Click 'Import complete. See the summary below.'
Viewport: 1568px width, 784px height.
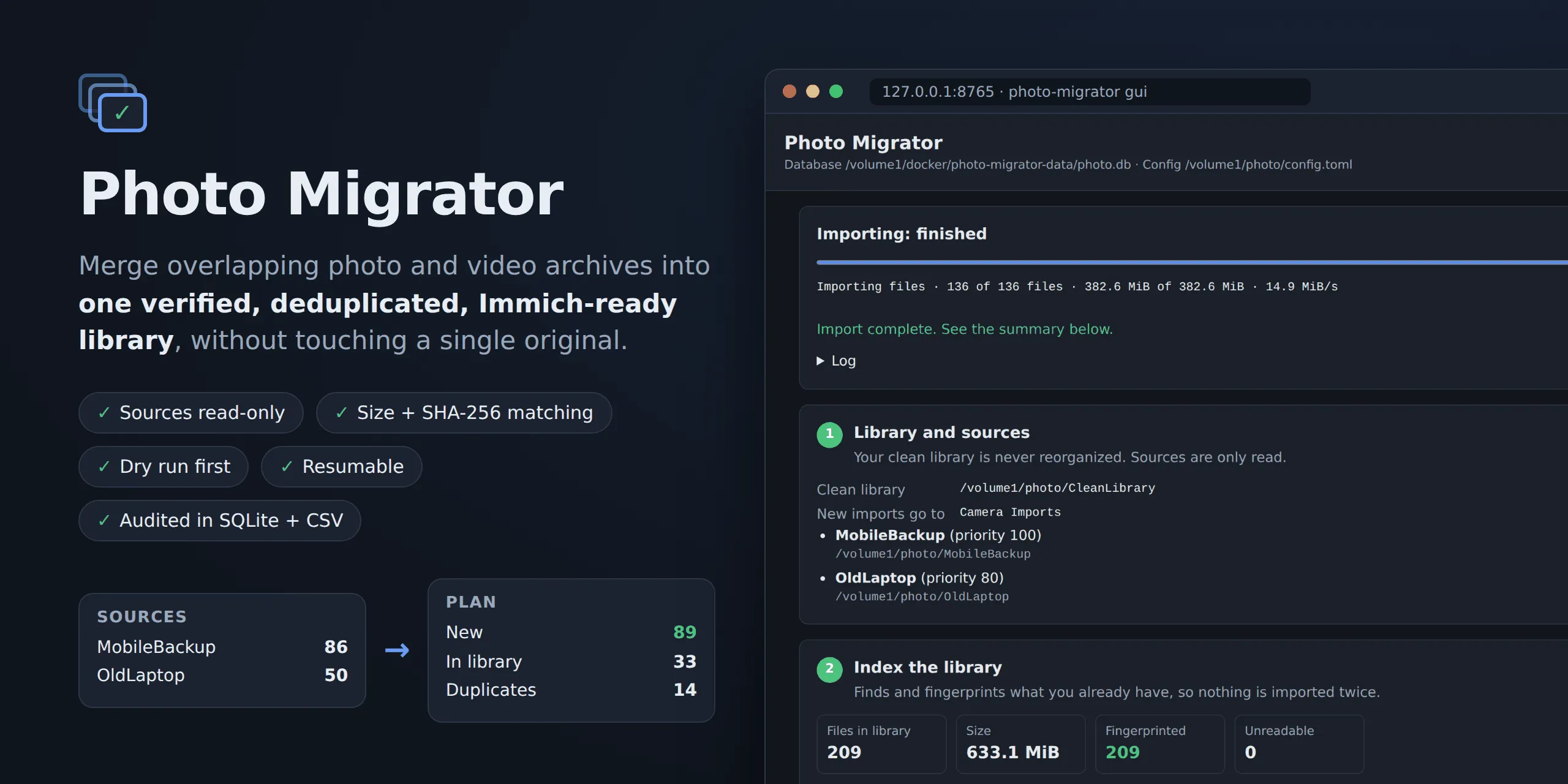965,330
